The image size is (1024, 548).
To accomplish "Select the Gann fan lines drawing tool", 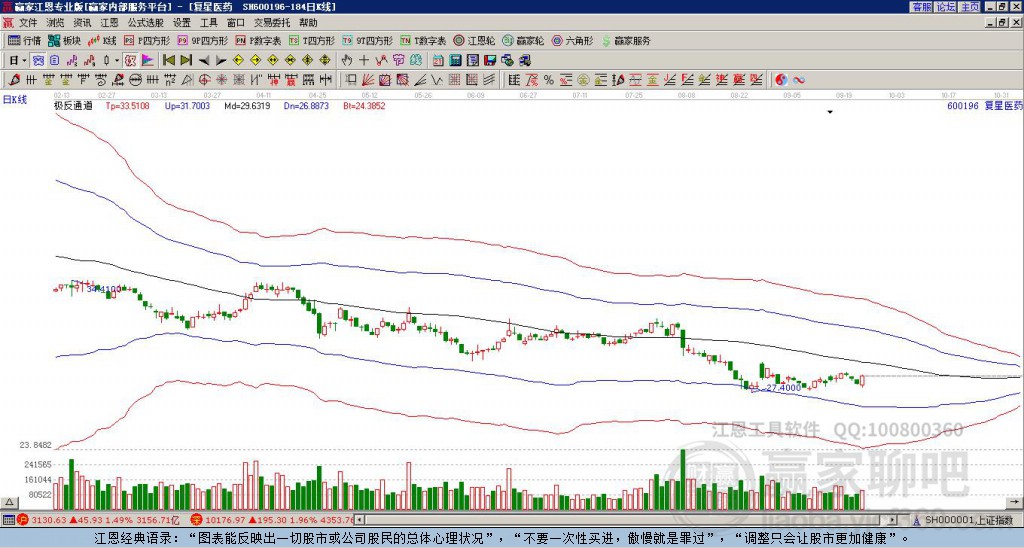I will tap(368, 80).
